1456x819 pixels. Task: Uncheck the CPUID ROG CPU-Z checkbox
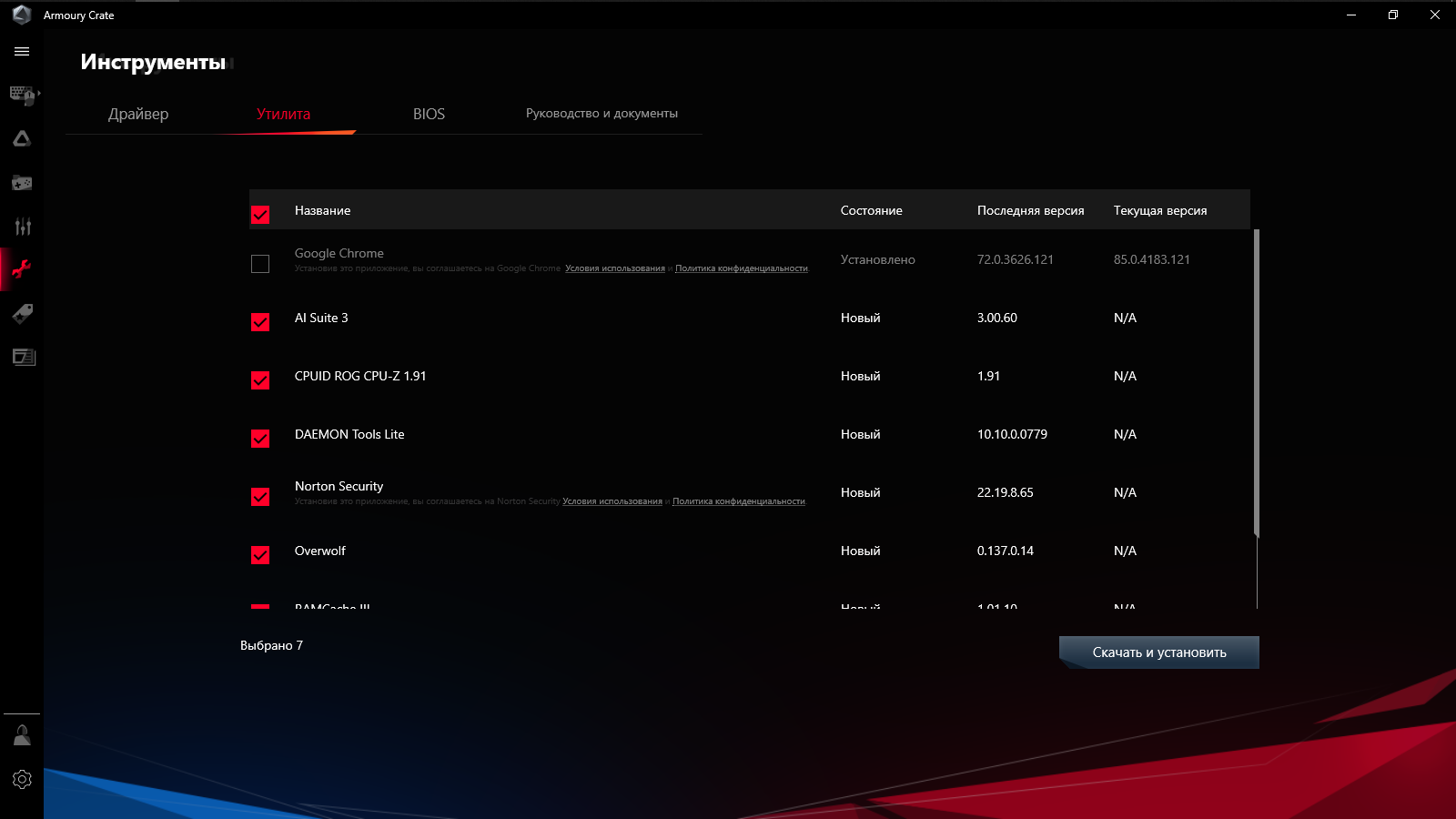[260, 379]
